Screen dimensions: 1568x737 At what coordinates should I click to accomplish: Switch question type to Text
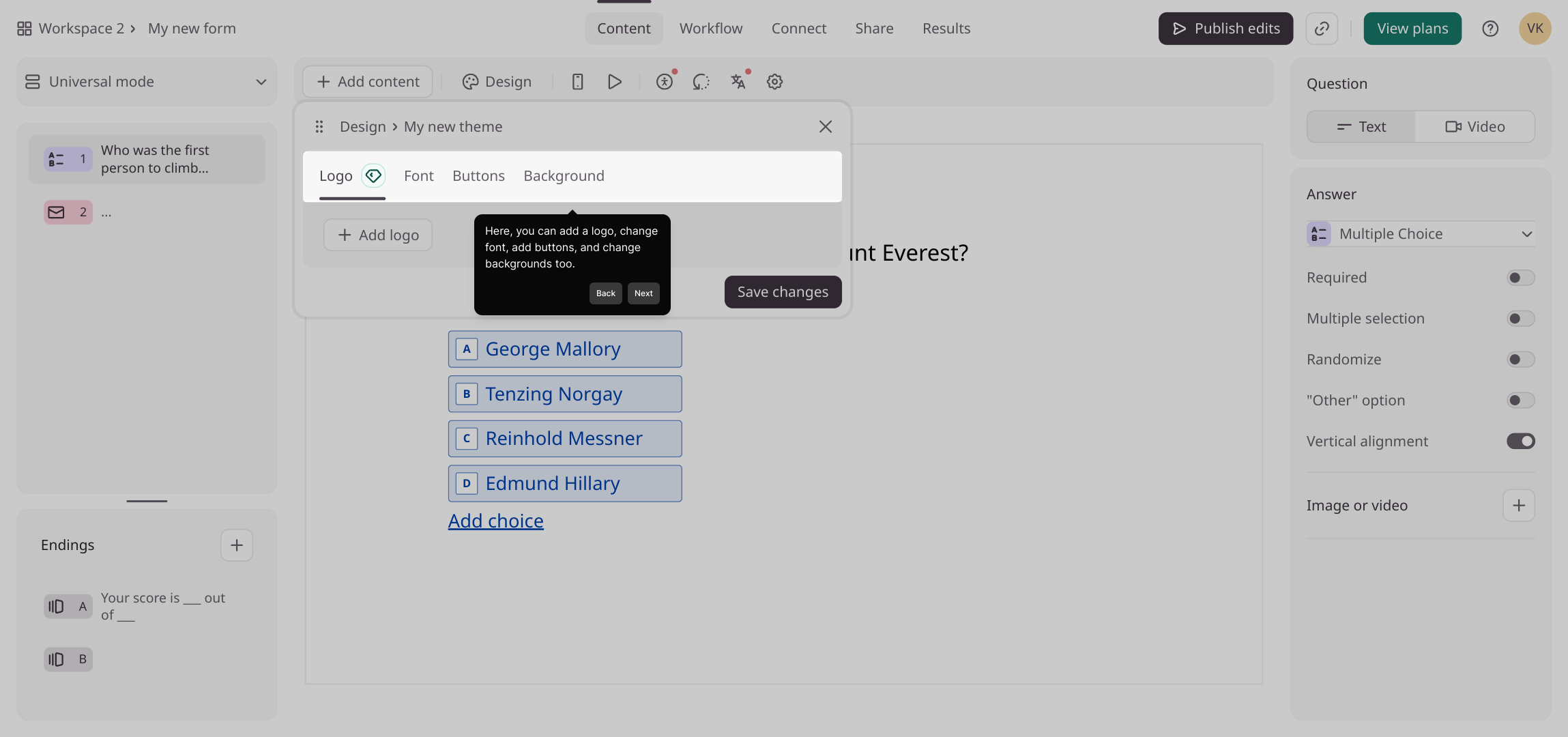coord(1361,127)
